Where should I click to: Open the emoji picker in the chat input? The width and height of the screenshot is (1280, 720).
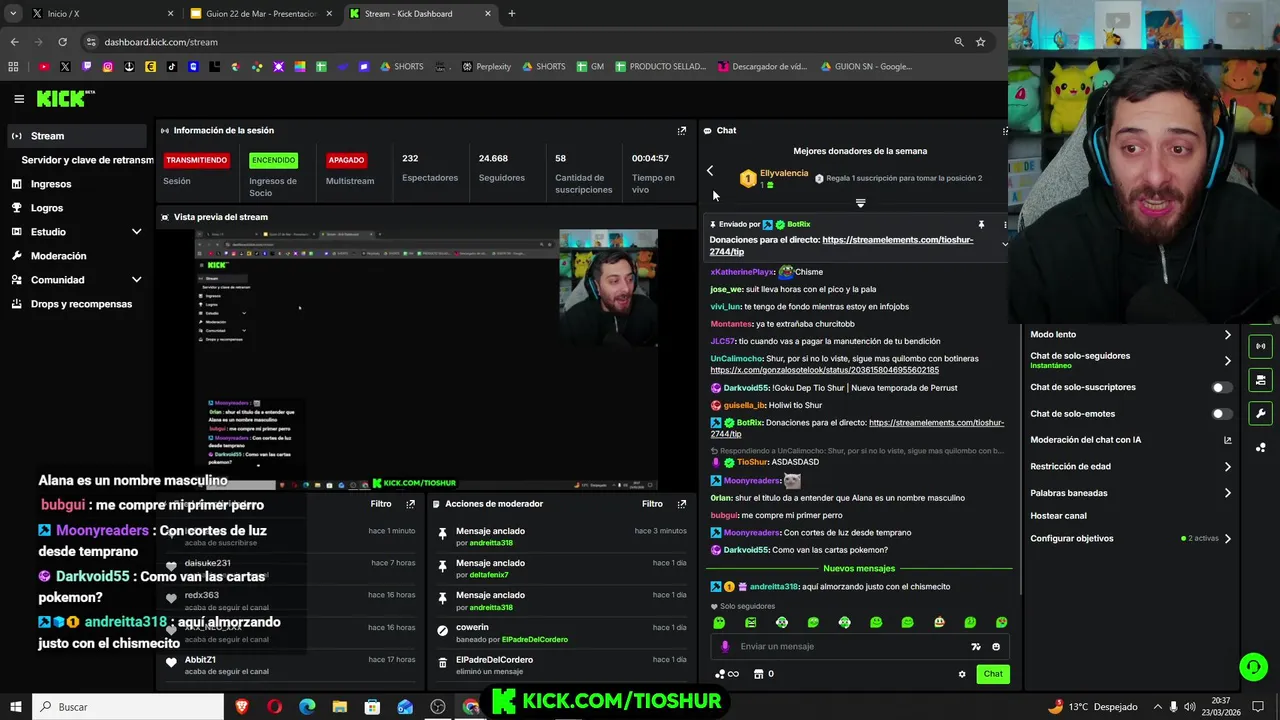coord(996,647)
